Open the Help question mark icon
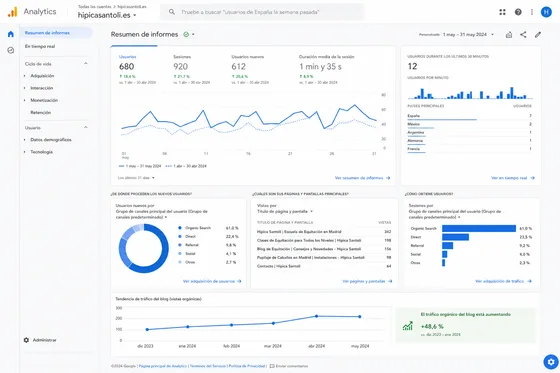Image resolution: width=560 pixels, height=373 pixels. pos(518,12)
